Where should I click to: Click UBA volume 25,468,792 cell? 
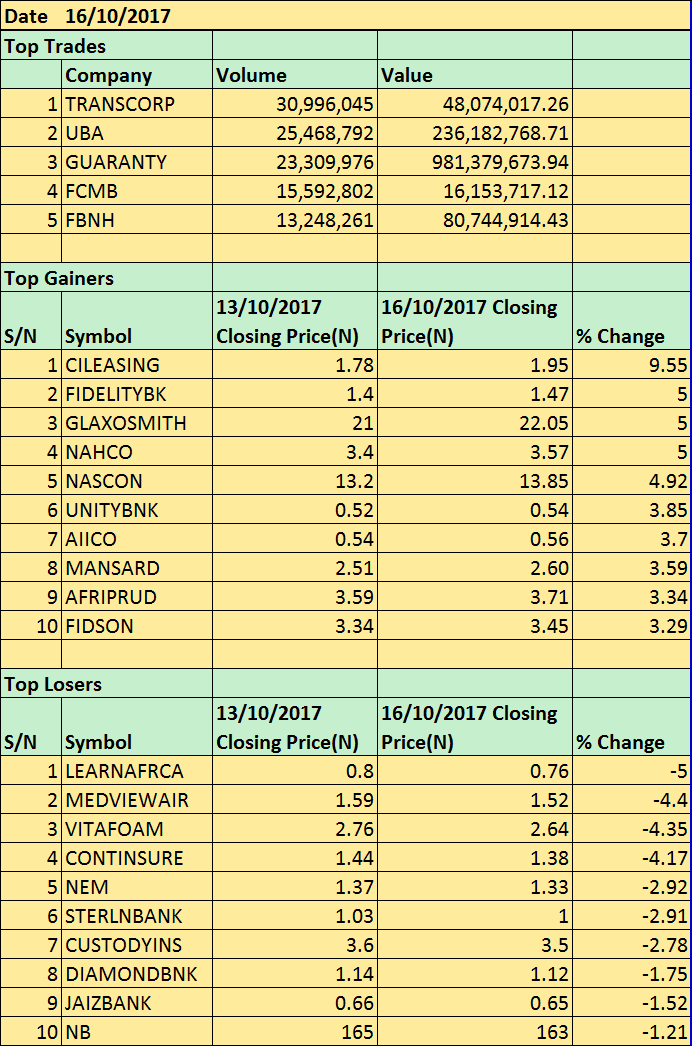(295, 133)
